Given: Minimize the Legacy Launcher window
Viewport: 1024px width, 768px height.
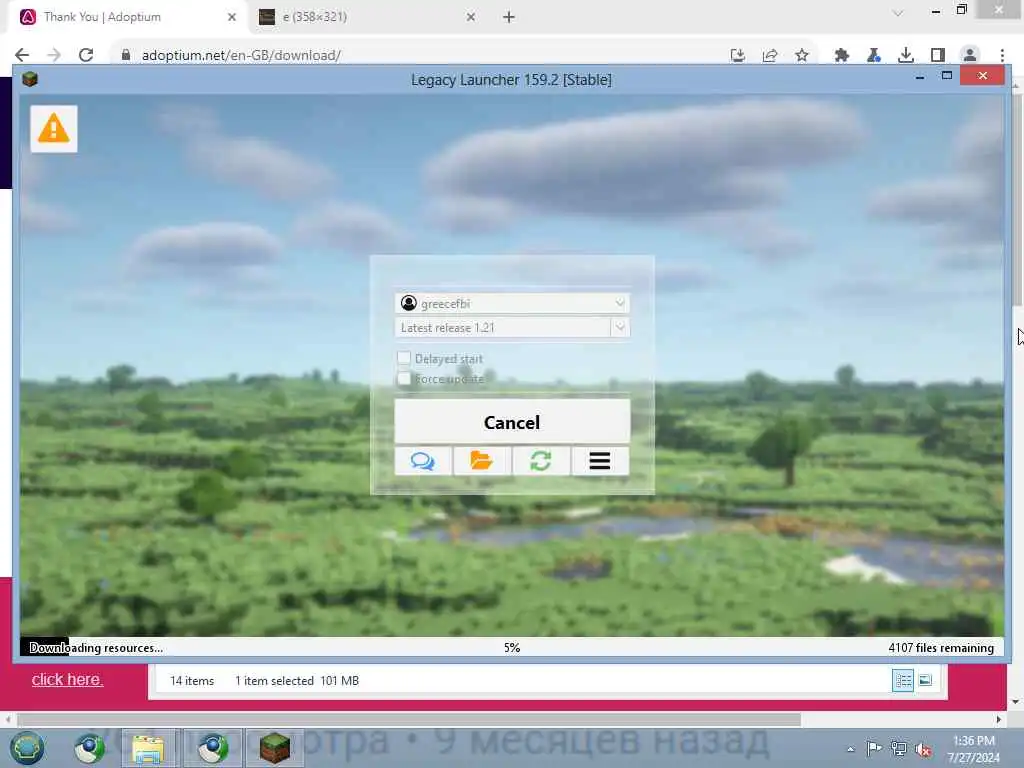Looking at the screenshot, I should coord(920,77).
